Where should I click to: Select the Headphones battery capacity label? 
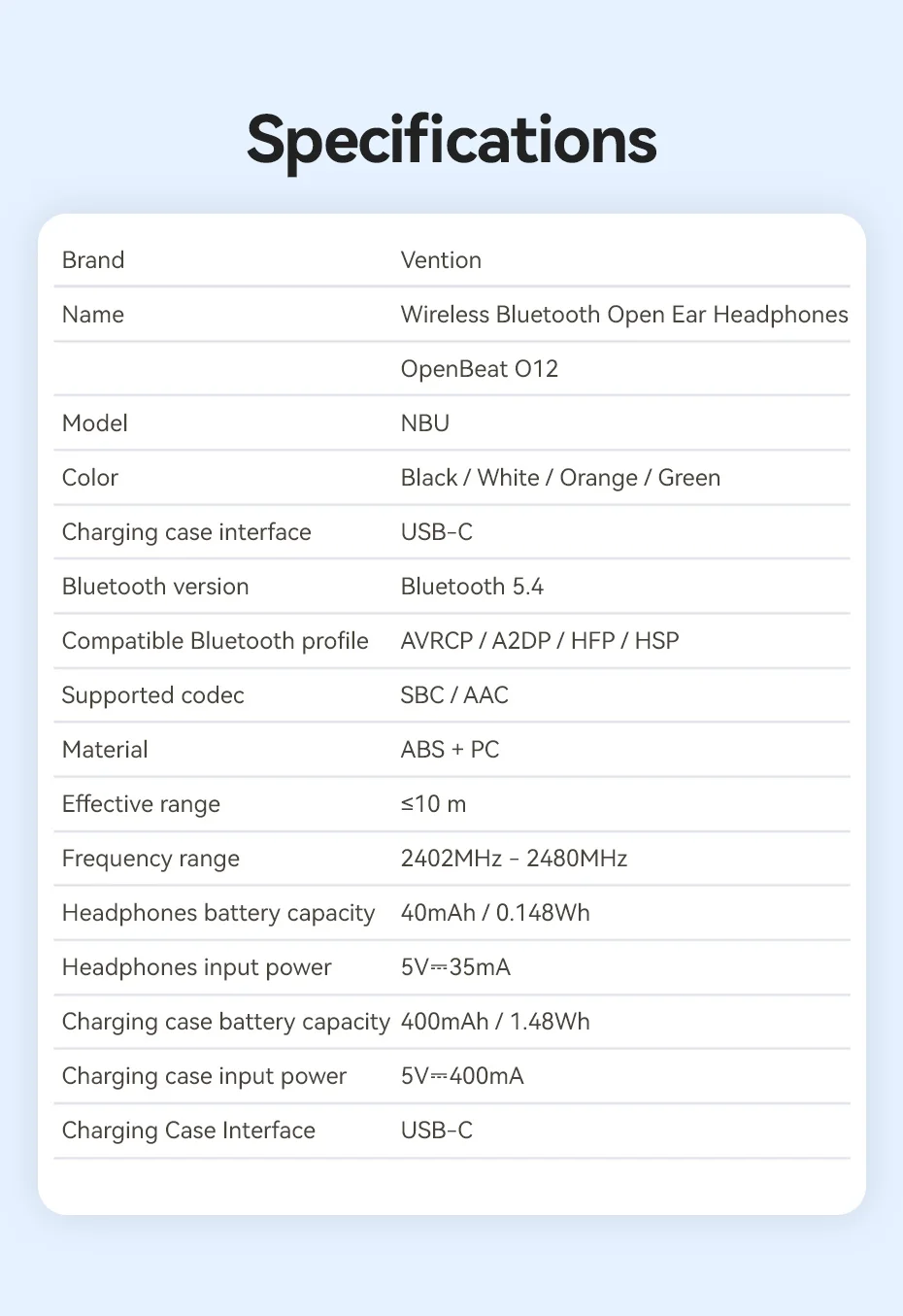click(217, 913)
